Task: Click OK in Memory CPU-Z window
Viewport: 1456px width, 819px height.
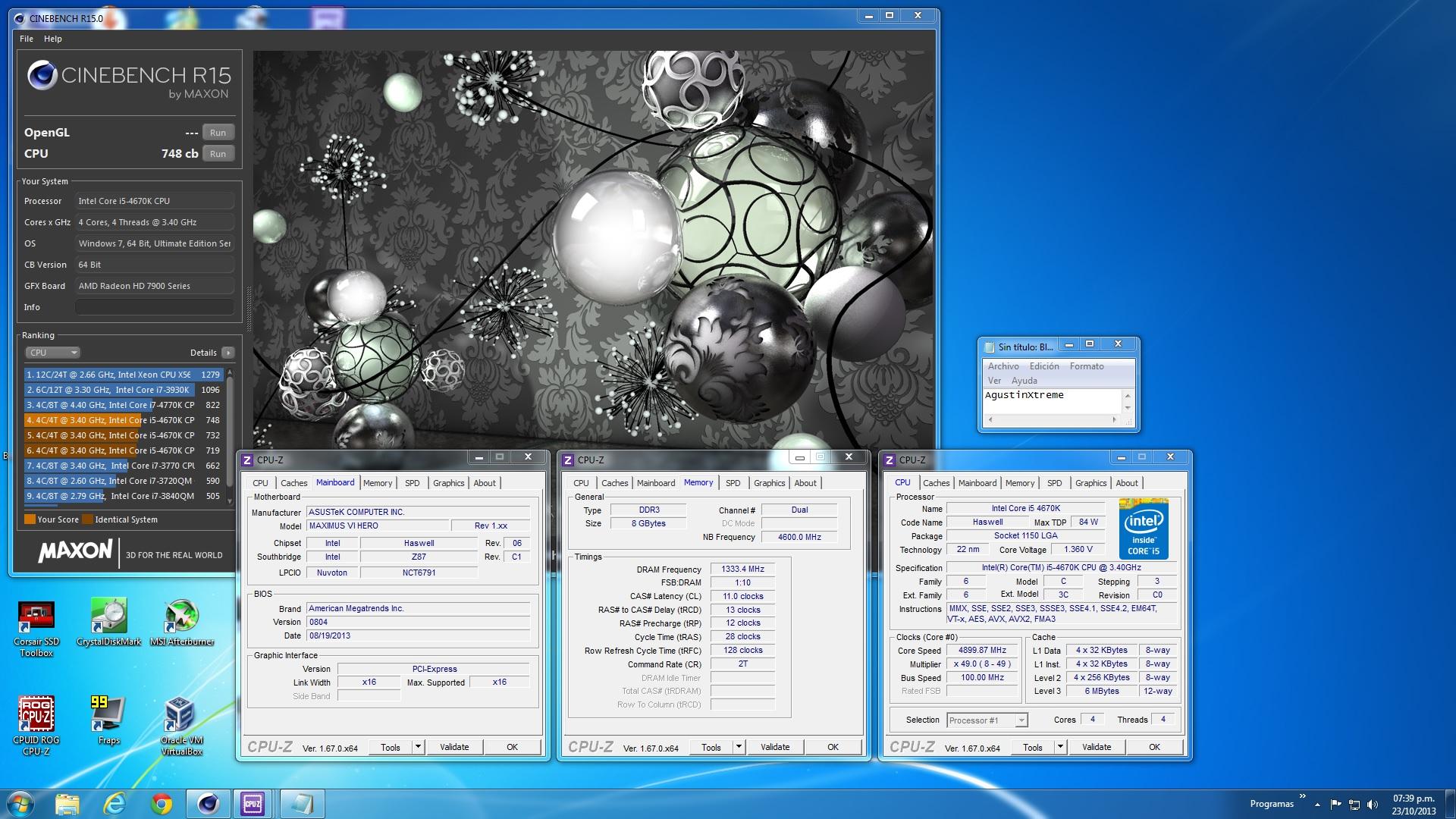Action: [833, 747]
